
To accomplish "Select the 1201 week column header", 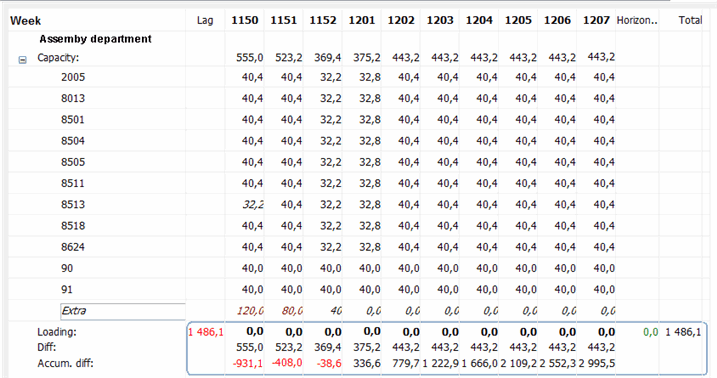I will (362, 20).
